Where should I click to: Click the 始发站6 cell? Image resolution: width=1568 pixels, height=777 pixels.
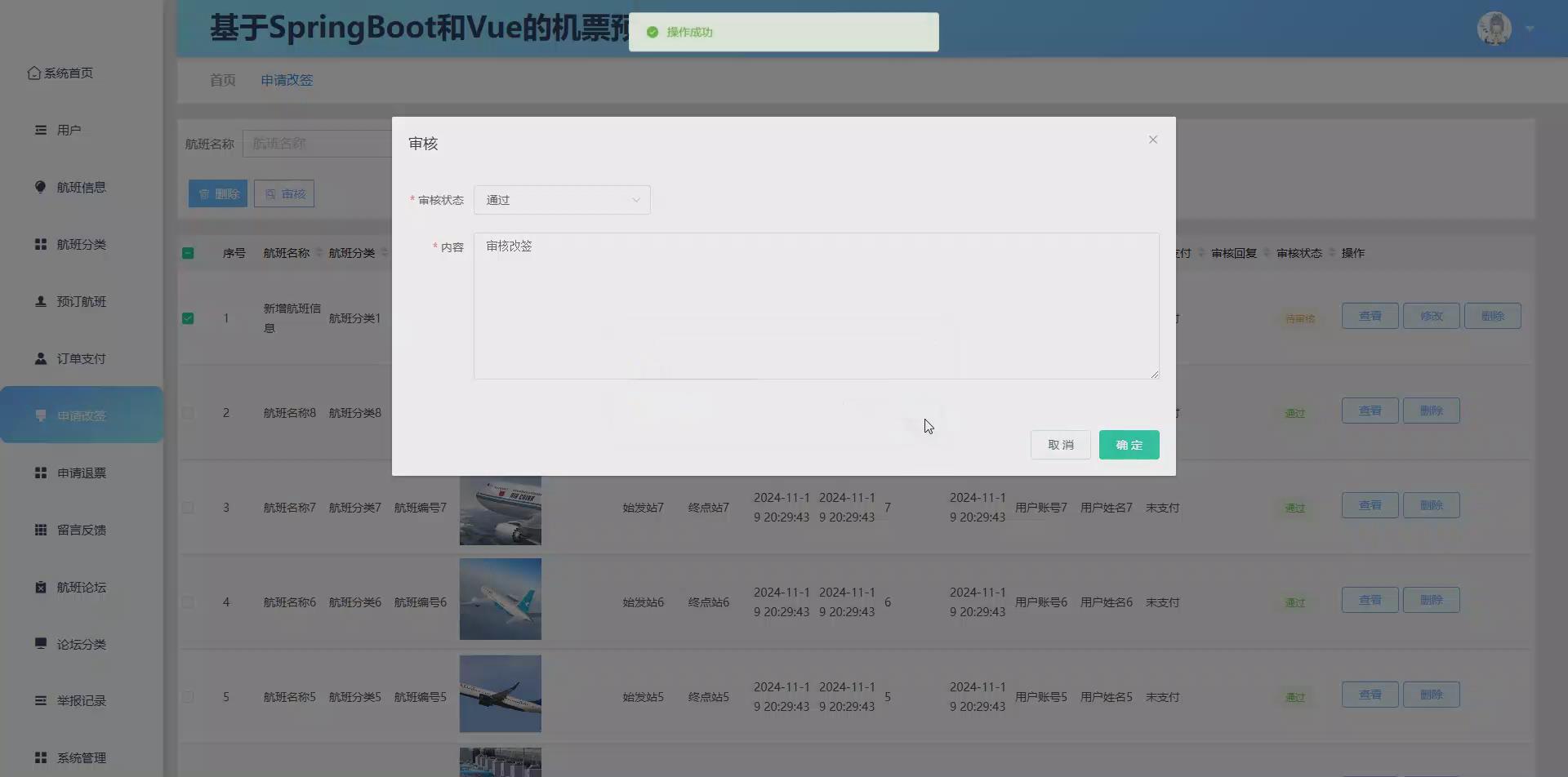click(x=644, y=602)
